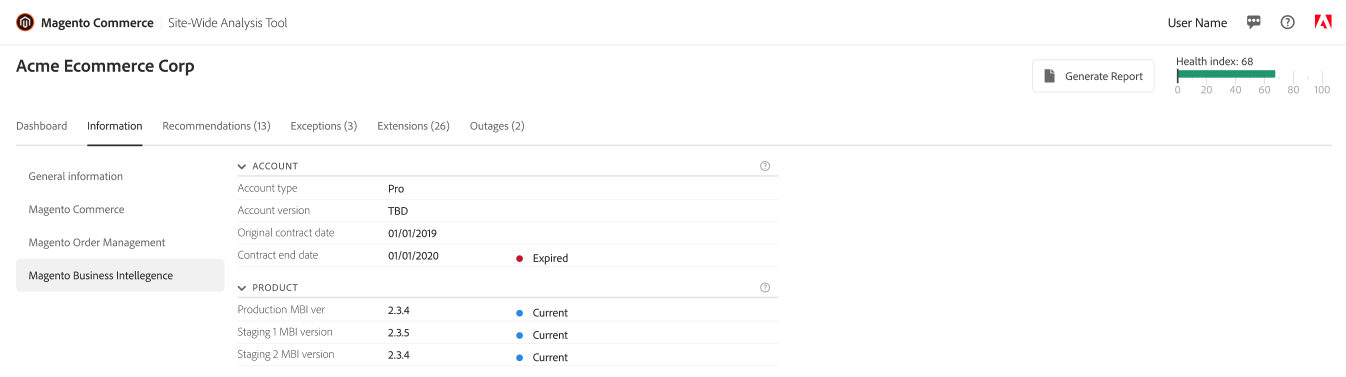This screenshot has height=377, width=1346.
Task: View the Outages (2) tab
Action: [x=497, y=126]
